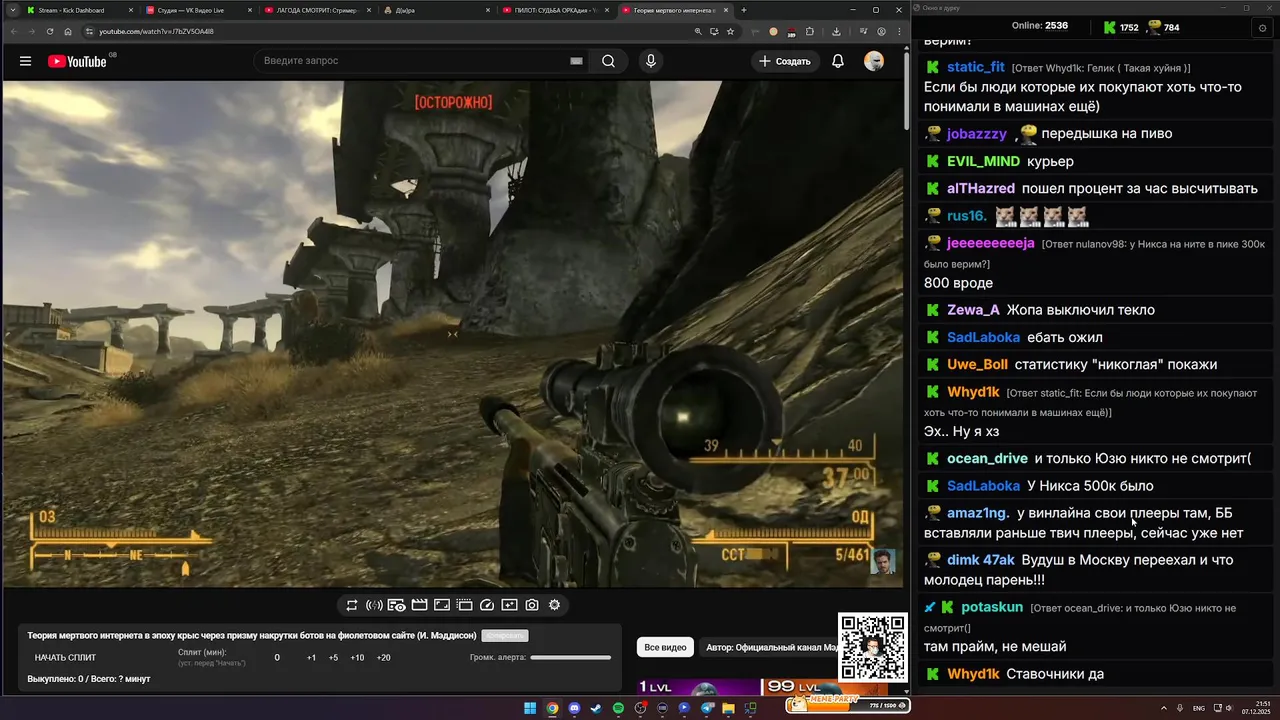Screen dimensions: 1280x720
Task: Select the Автор: Официальный канал chip
Action: 770,647
